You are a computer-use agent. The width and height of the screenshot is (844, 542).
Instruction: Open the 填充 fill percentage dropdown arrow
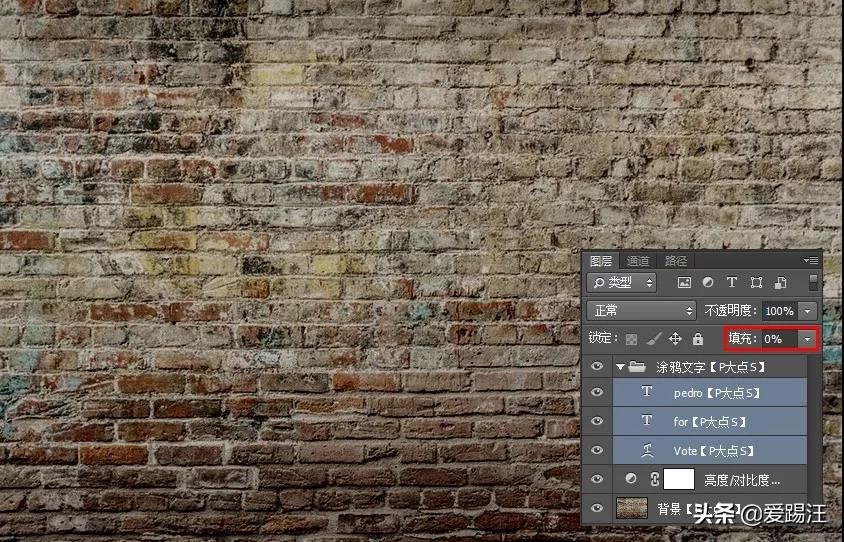807,339
